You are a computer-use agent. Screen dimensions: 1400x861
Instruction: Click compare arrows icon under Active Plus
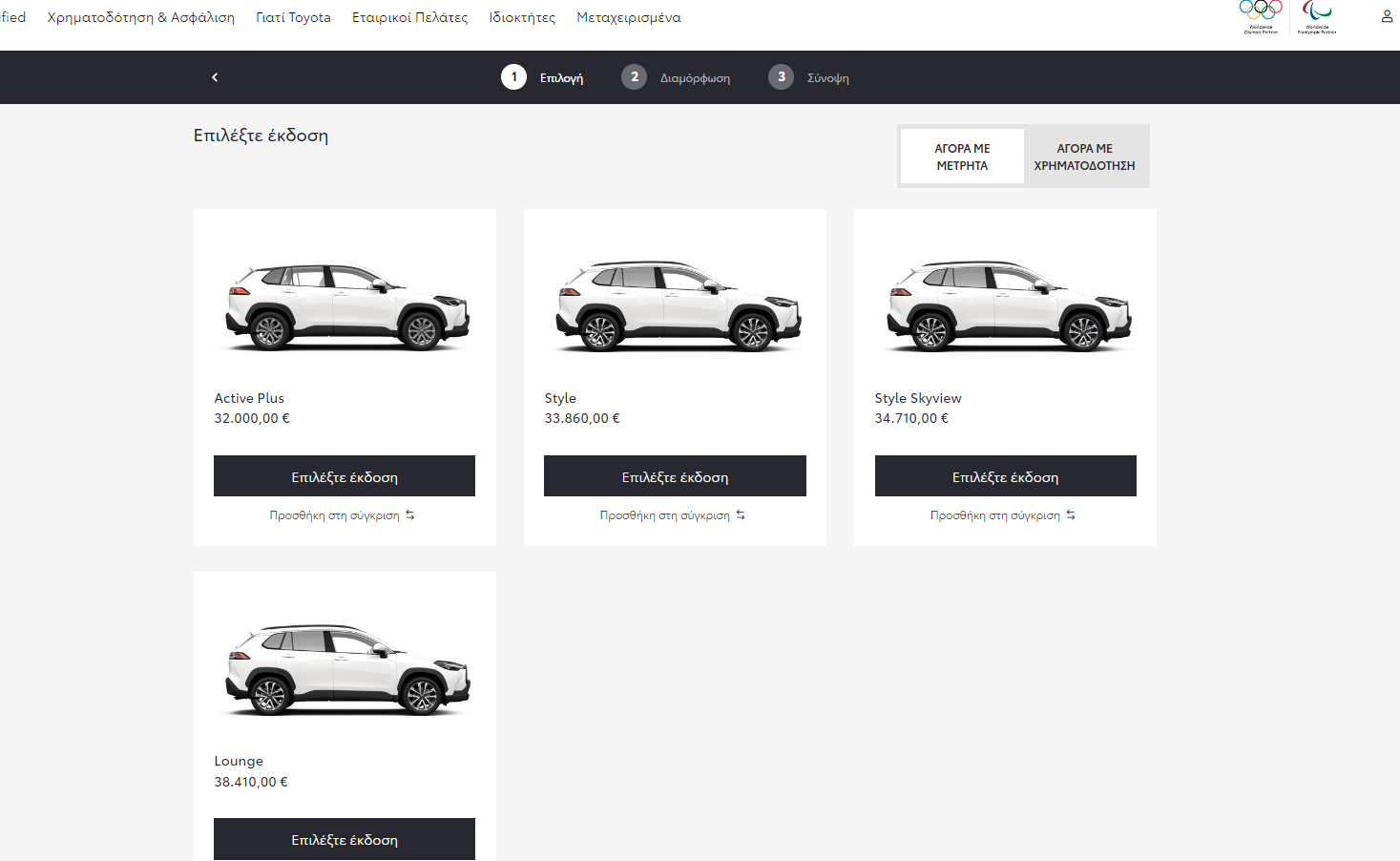tap(409, 515)
